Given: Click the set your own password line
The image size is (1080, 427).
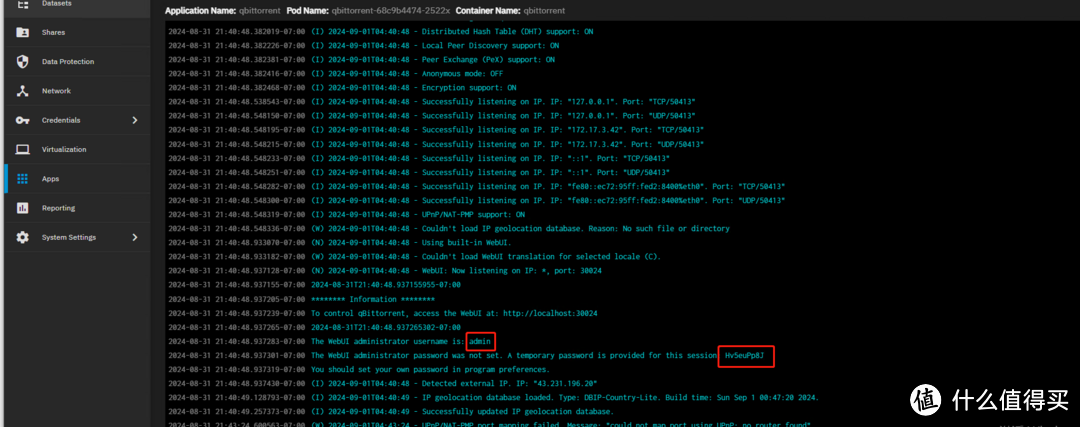Looking at the screenshot, I should pyautogui.click(x=359, y=370).
